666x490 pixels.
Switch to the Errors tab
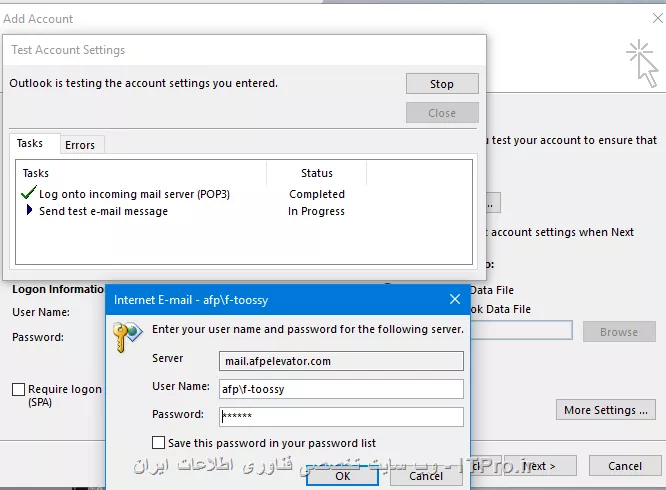coord(80,145)
